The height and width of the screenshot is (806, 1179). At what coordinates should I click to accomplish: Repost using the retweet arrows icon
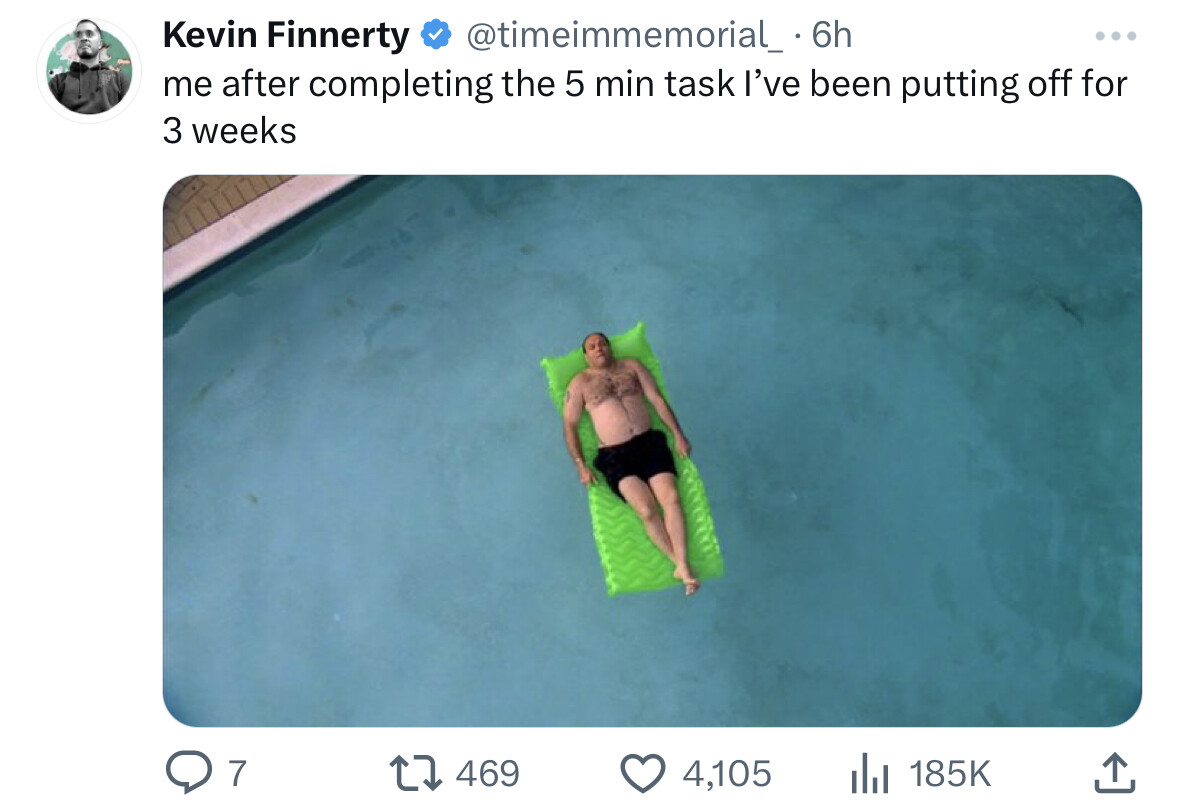[416, 773]
